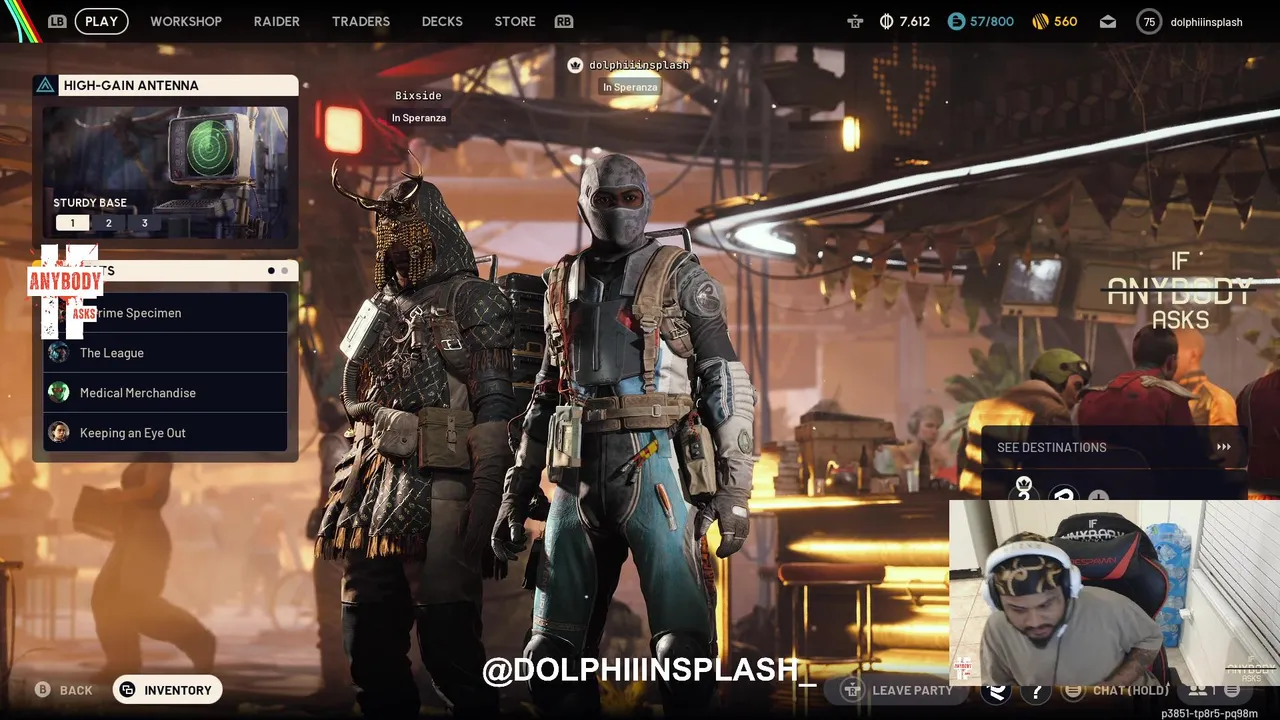Screen dimensions: 1280x720
Task: Click the highlighted In Speranza status
Action: coord(629,87)
